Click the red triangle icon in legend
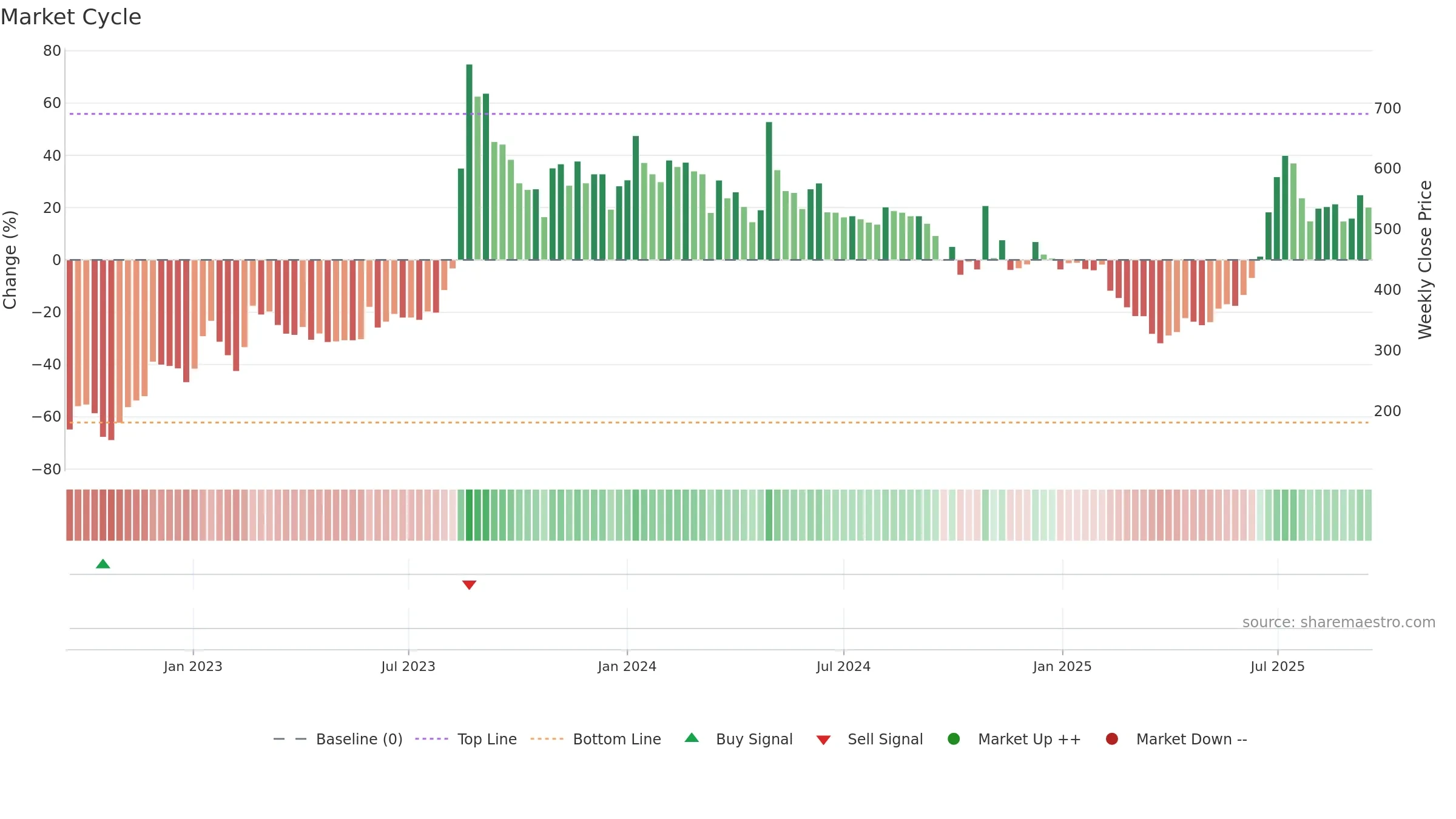The image size is (1456, 819). point(823,740)
